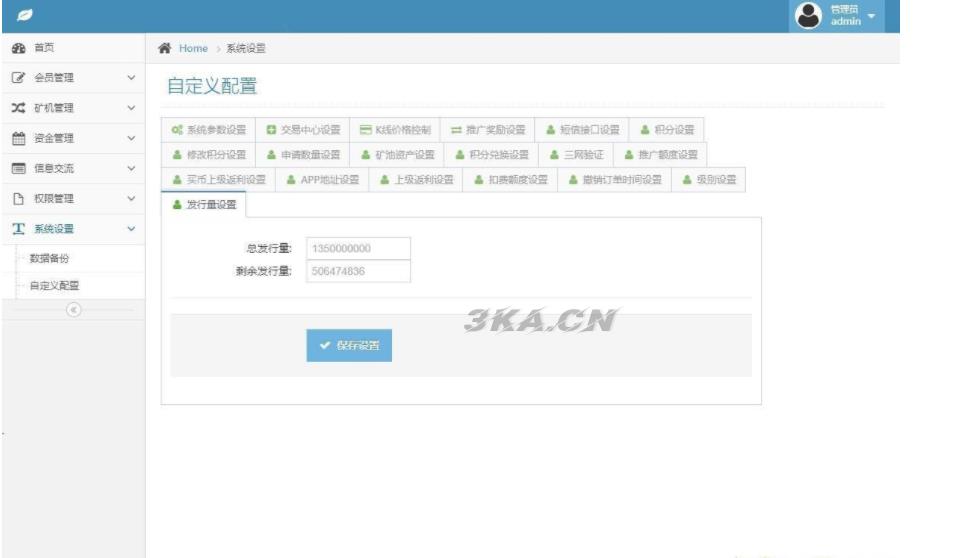This screenshot has width=954, height=558.
Task: Click the 矿机管理 shuffle icon
Action: (x=19, y=108)
